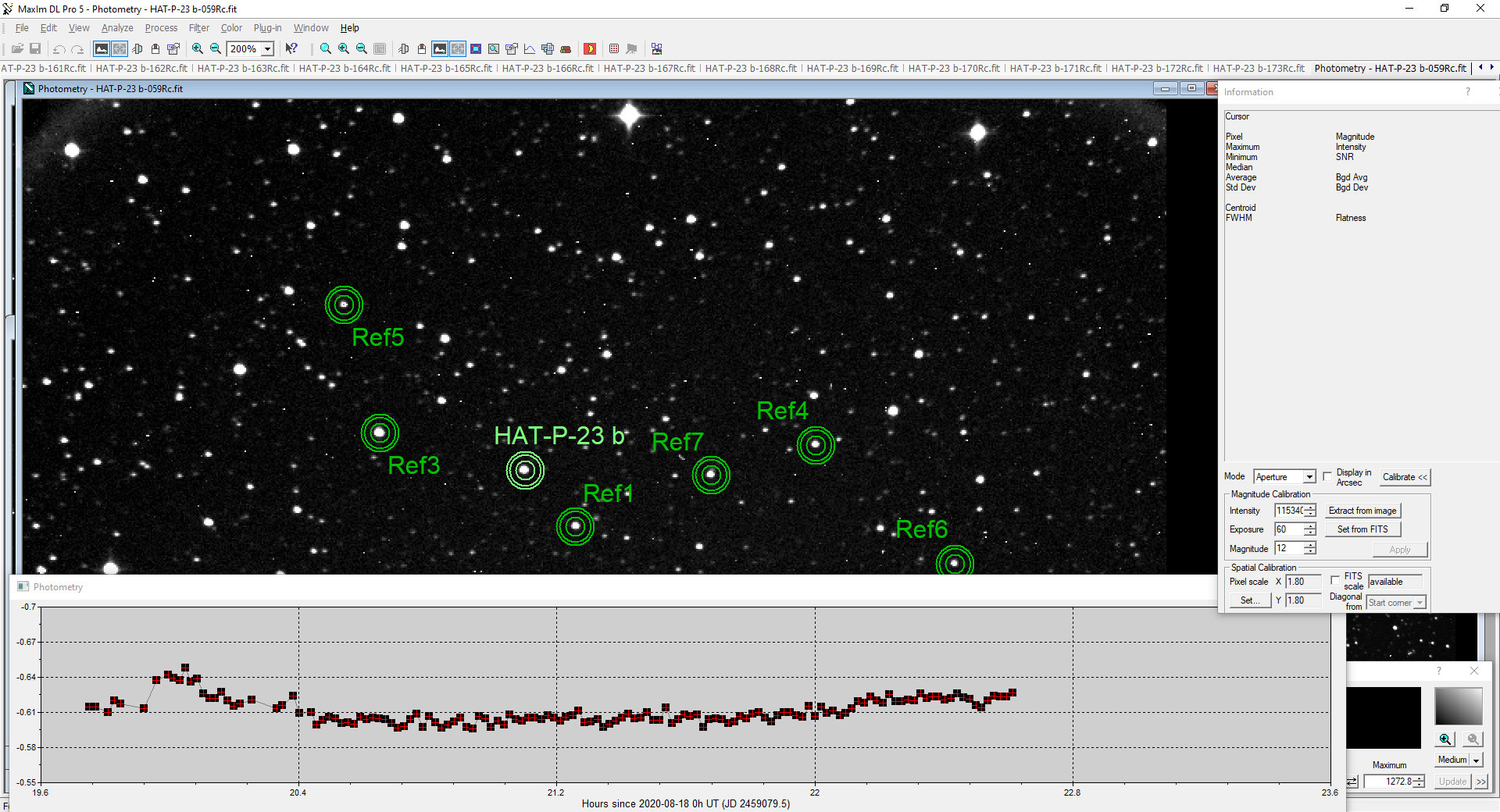Click the grayscale gradient stretch swatch

[x=1458, y=706]
